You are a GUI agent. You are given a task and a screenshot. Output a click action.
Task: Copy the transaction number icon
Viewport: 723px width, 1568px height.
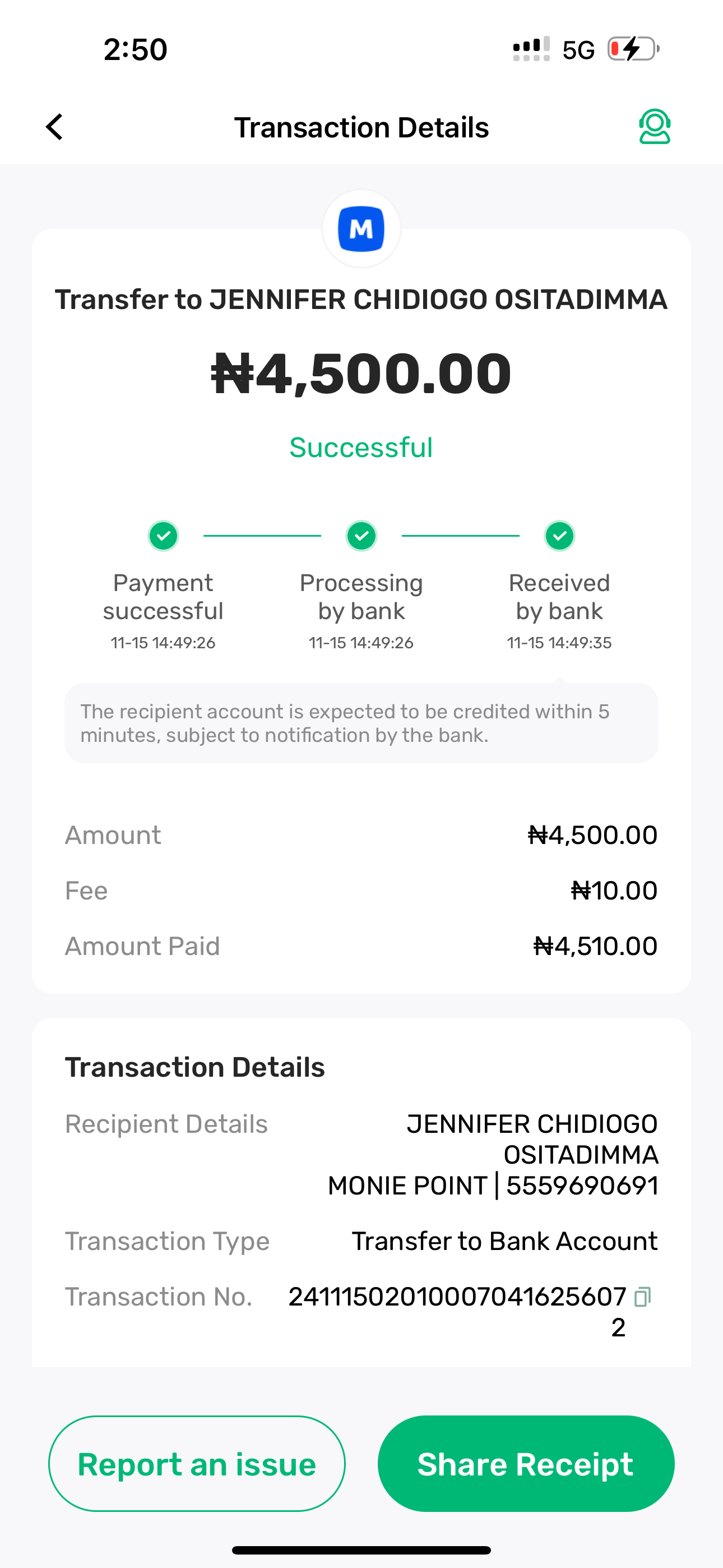[642, 1297]
